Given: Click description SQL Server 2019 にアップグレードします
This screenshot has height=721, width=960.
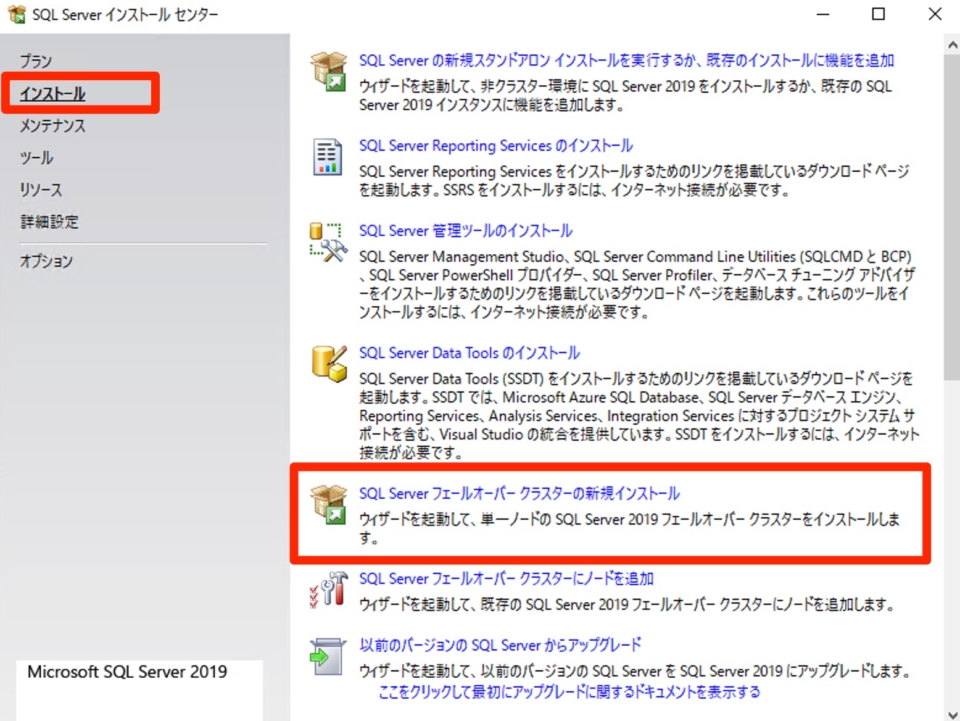Looking at the screenshot, I should (634, 671).
